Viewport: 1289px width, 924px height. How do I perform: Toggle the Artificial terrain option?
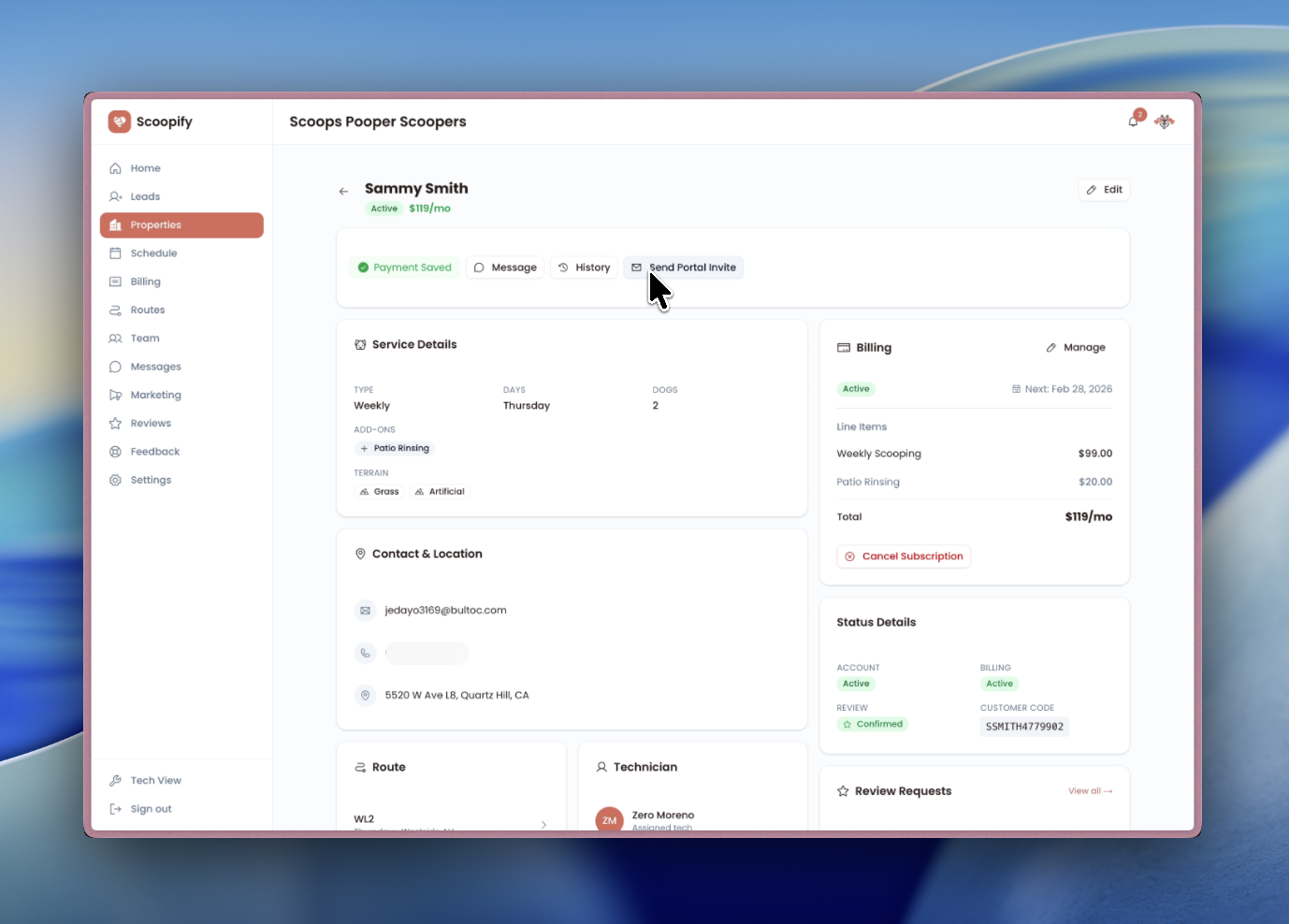click(x=439, y=491)
